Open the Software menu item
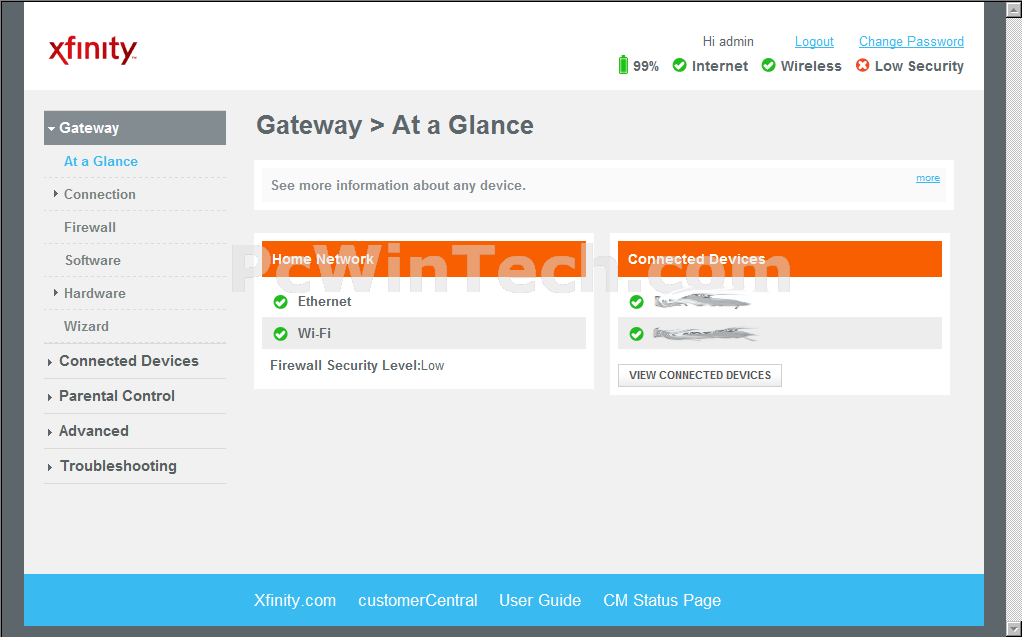The image size is (1022, 637). 93,260
